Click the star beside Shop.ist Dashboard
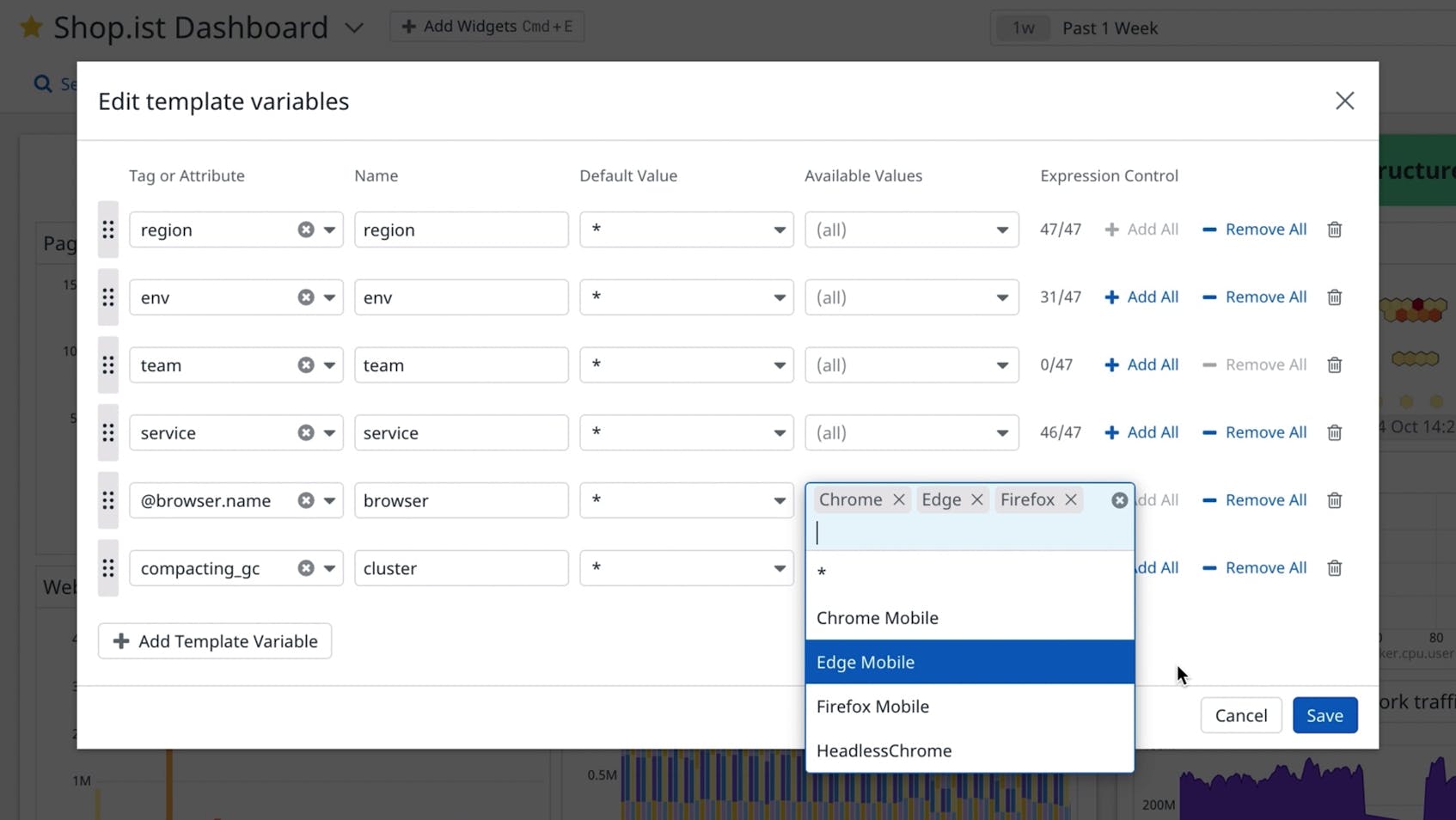 (x=30, y=27)
